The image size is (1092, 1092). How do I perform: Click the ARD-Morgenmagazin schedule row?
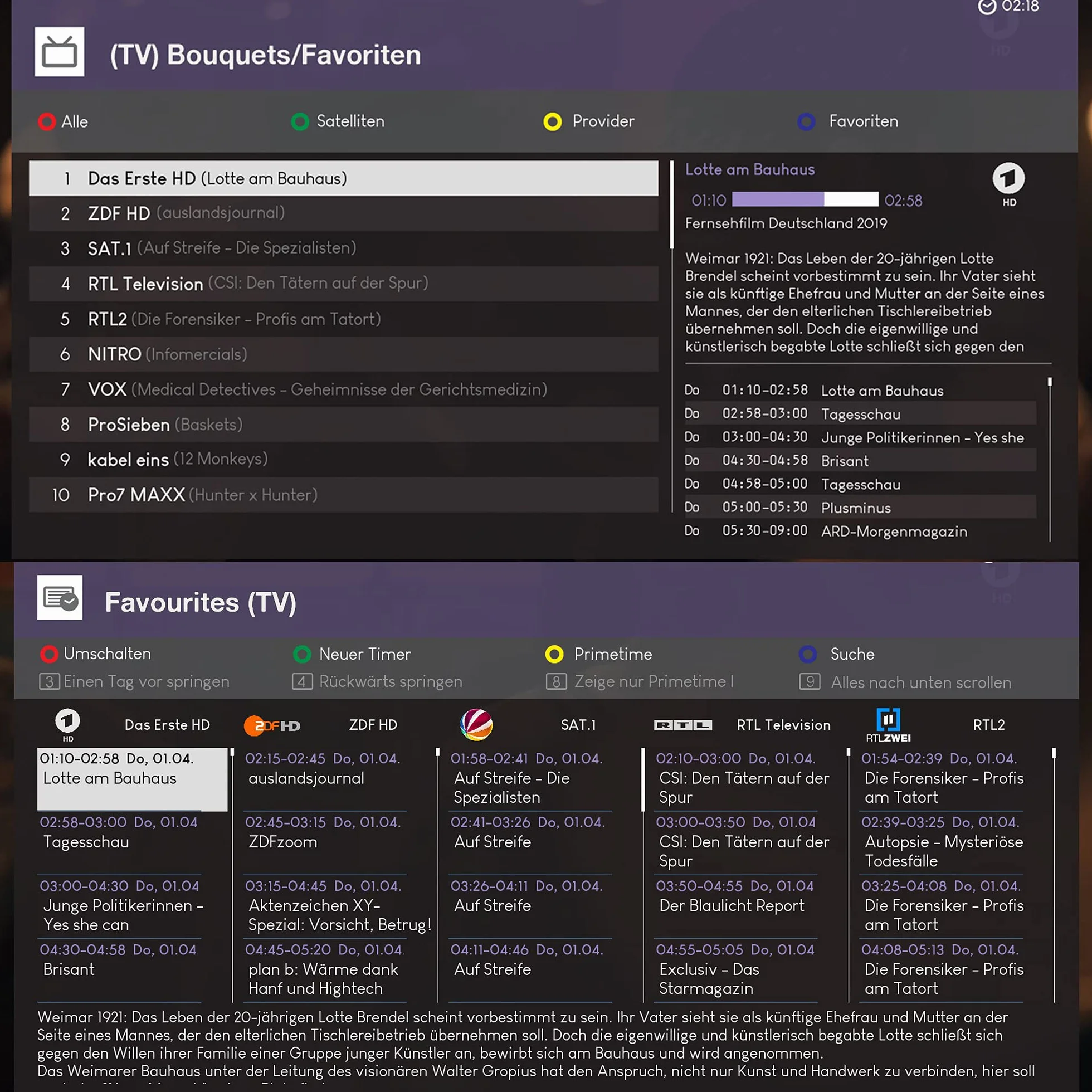pyautogui.click(x=860, y=532)
